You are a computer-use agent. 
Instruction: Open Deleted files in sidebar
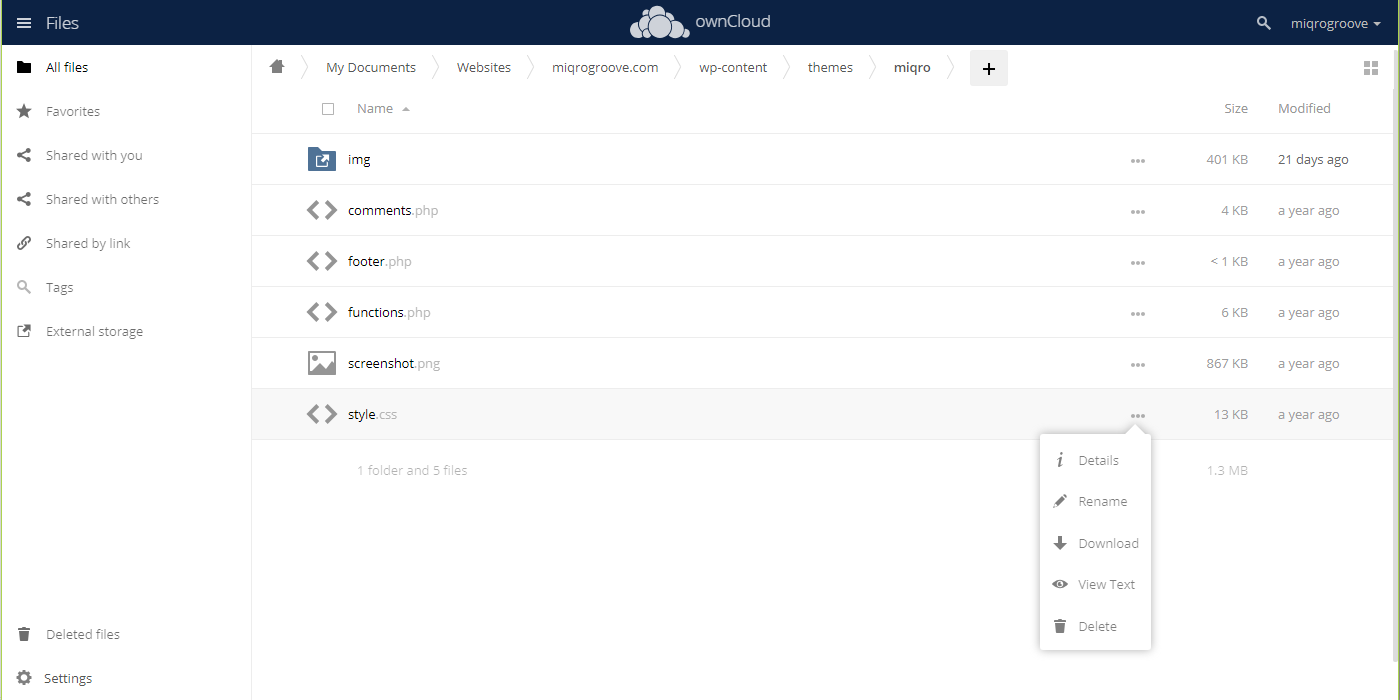coord(125,634)
